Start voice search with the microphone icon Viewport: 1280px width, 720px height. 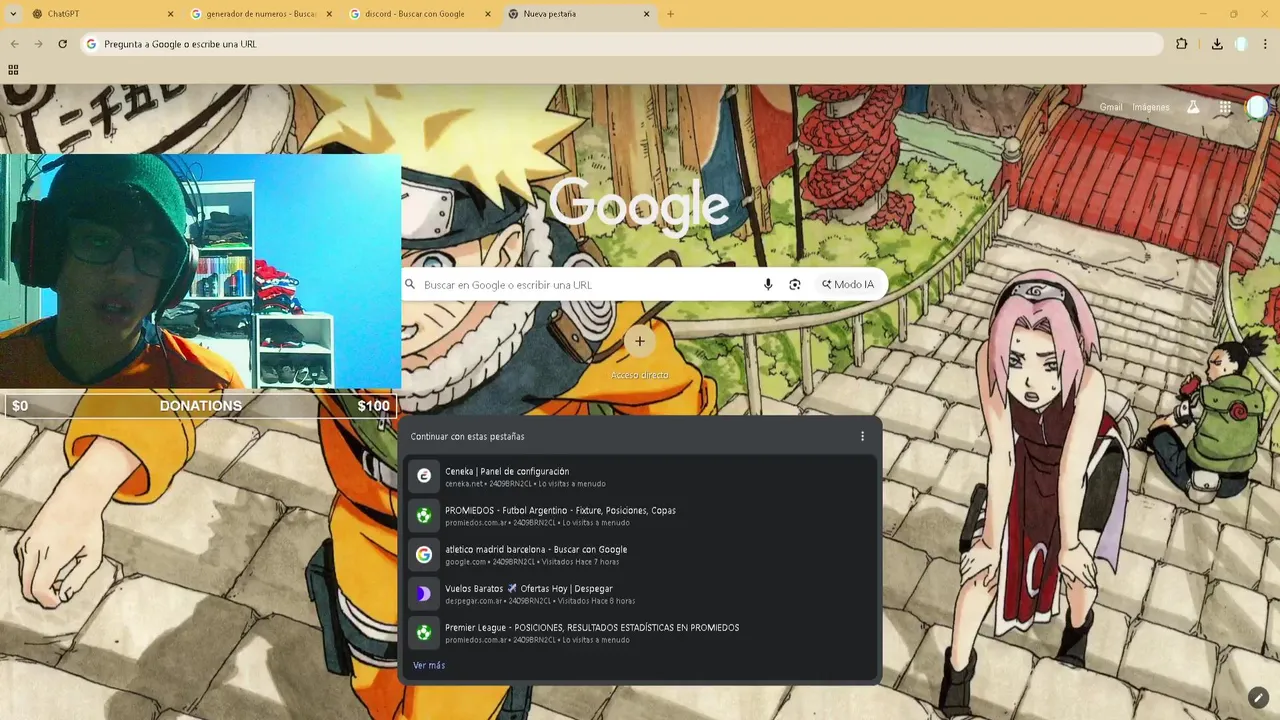click(768, 284)
